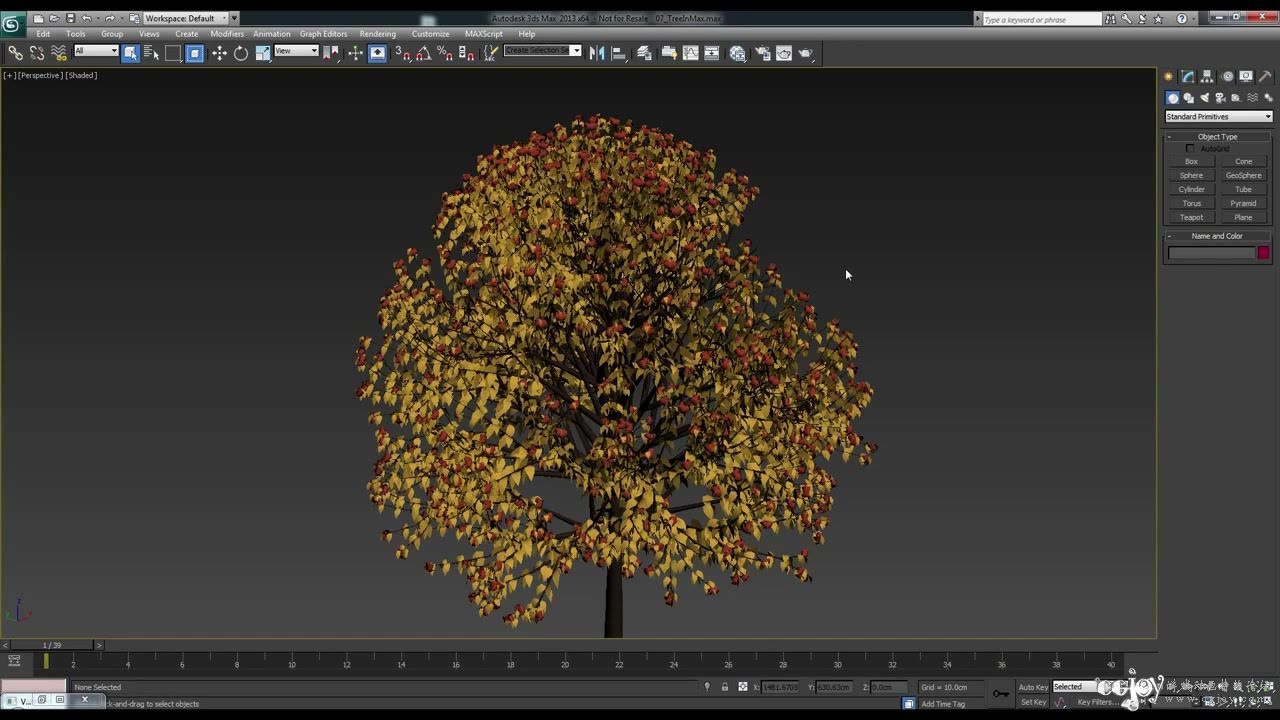Select the Bind to Space Warp tool
The width and height of the screenshot is (1280, 720).
coord(59,53)
